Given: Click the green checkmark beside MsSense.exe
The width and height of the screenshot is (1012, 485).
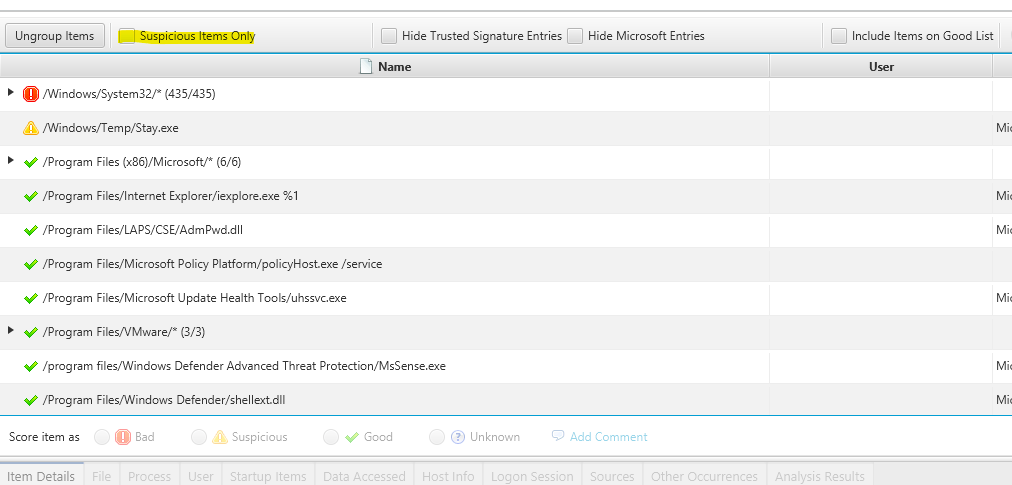Looking at the screenshot, I should click(31, 366).
